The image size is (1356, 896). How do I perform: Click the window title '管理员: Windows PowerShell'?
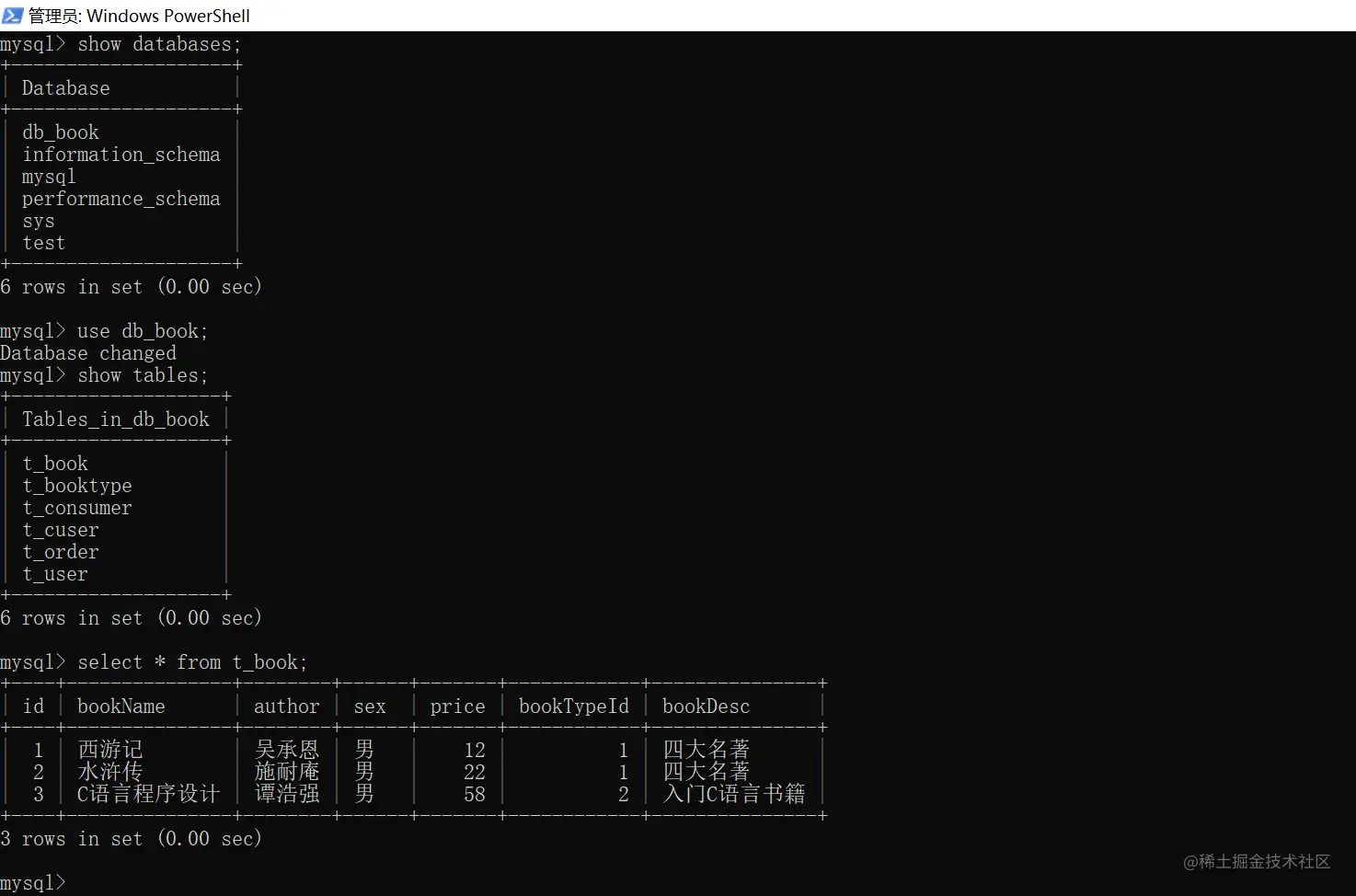coord(139,16)
